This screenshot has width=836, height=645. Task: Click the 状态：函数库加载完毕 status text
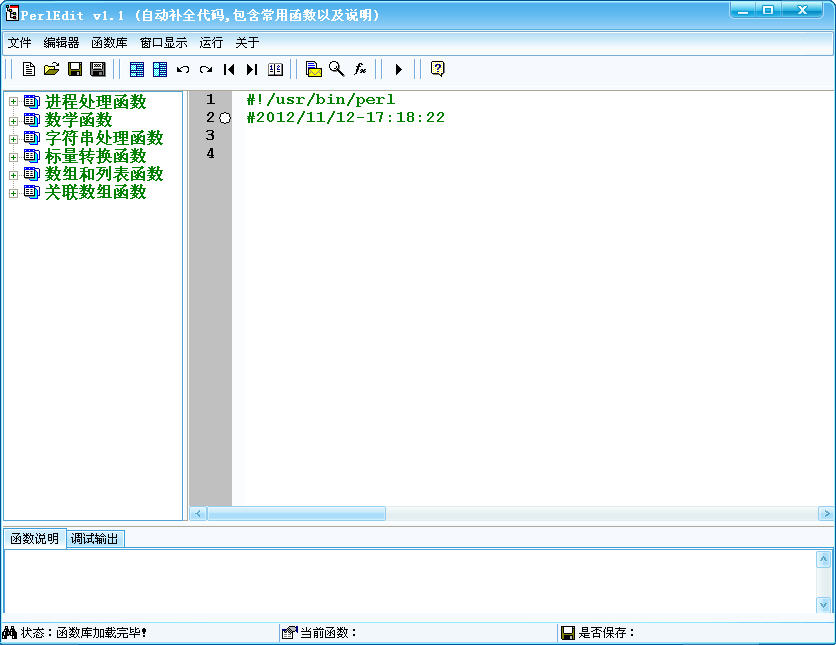point(84,633)
